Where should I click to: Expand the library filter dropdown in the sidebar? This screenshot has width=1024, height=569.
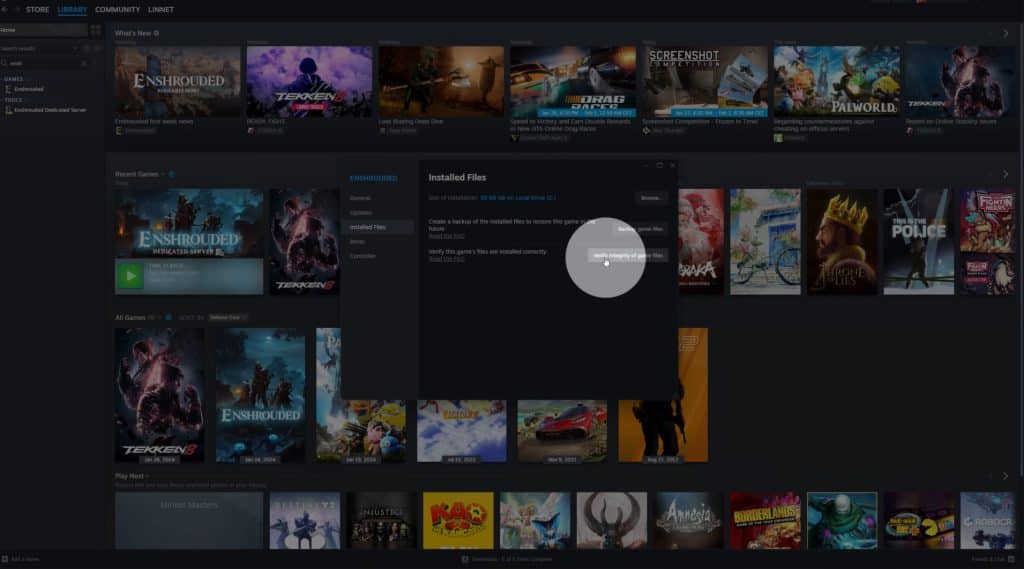75,48
